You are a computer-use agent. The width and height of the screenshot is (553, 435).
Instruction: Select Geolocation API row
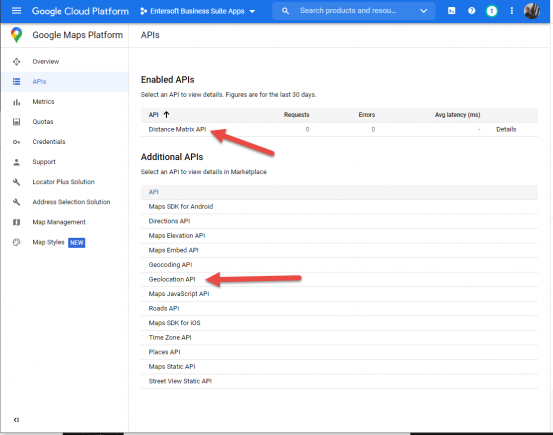[339, 279]
